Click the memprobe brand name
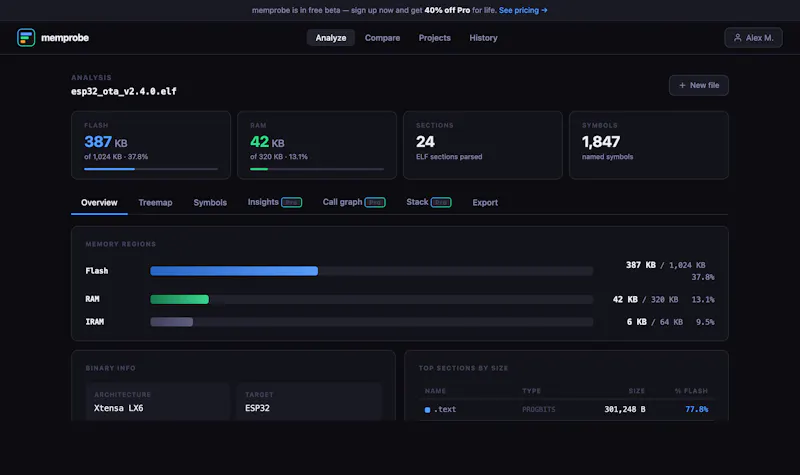Image resolution: width=800 pixels, height=475 pixels. pyautogui.click(x=65, y=38)
